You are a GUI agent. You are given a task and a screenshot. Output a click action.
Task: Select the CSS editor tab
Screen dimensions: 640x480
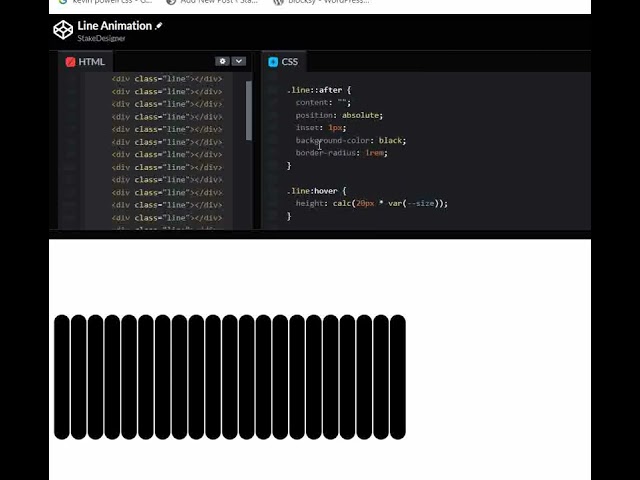pyautogui.click(x=284, y=62)
